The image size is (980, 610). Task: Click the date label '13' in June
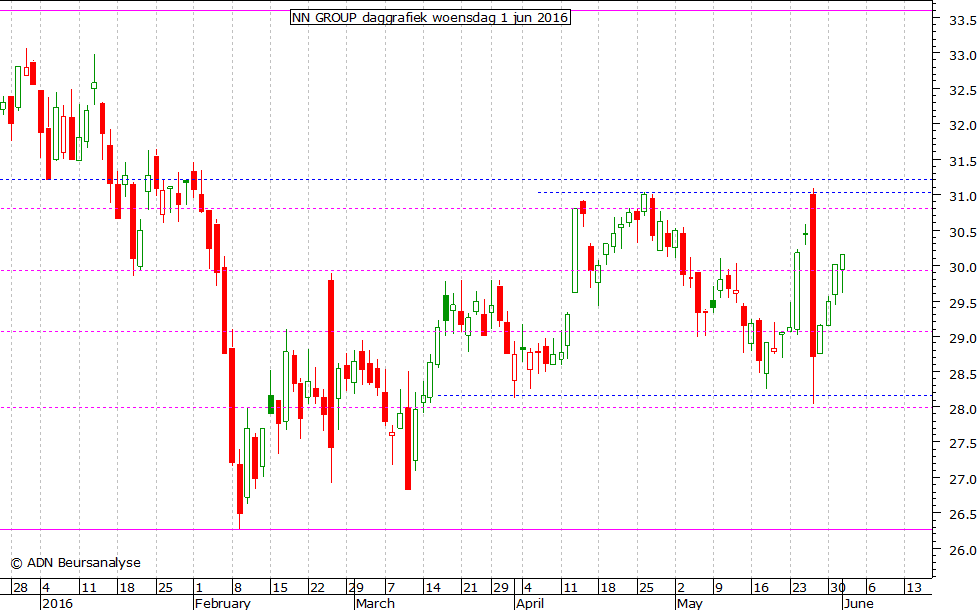click(x=914, y=588)
